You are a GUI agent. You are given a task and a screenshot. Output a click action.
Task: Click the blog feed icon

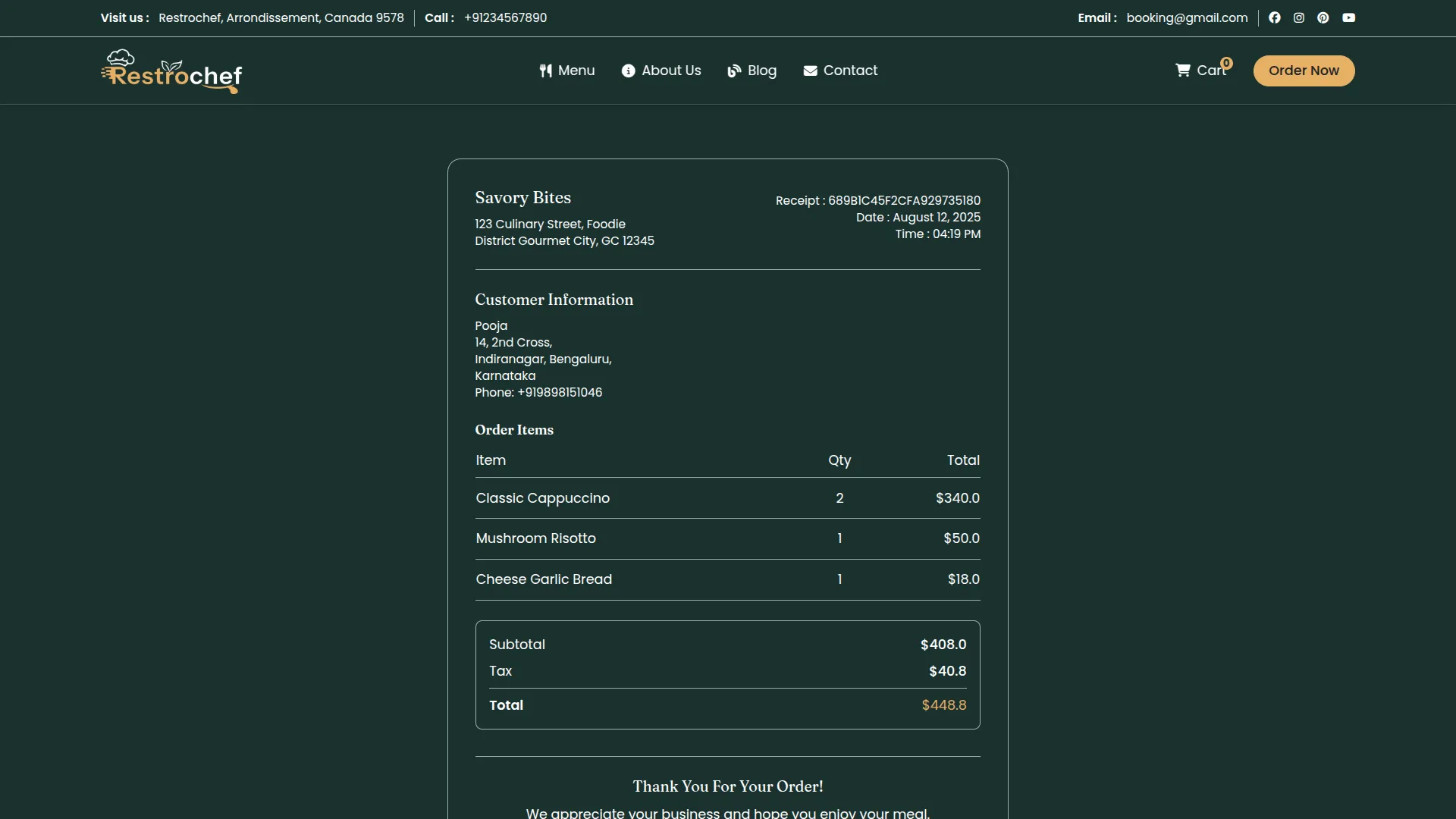[733, 70]
